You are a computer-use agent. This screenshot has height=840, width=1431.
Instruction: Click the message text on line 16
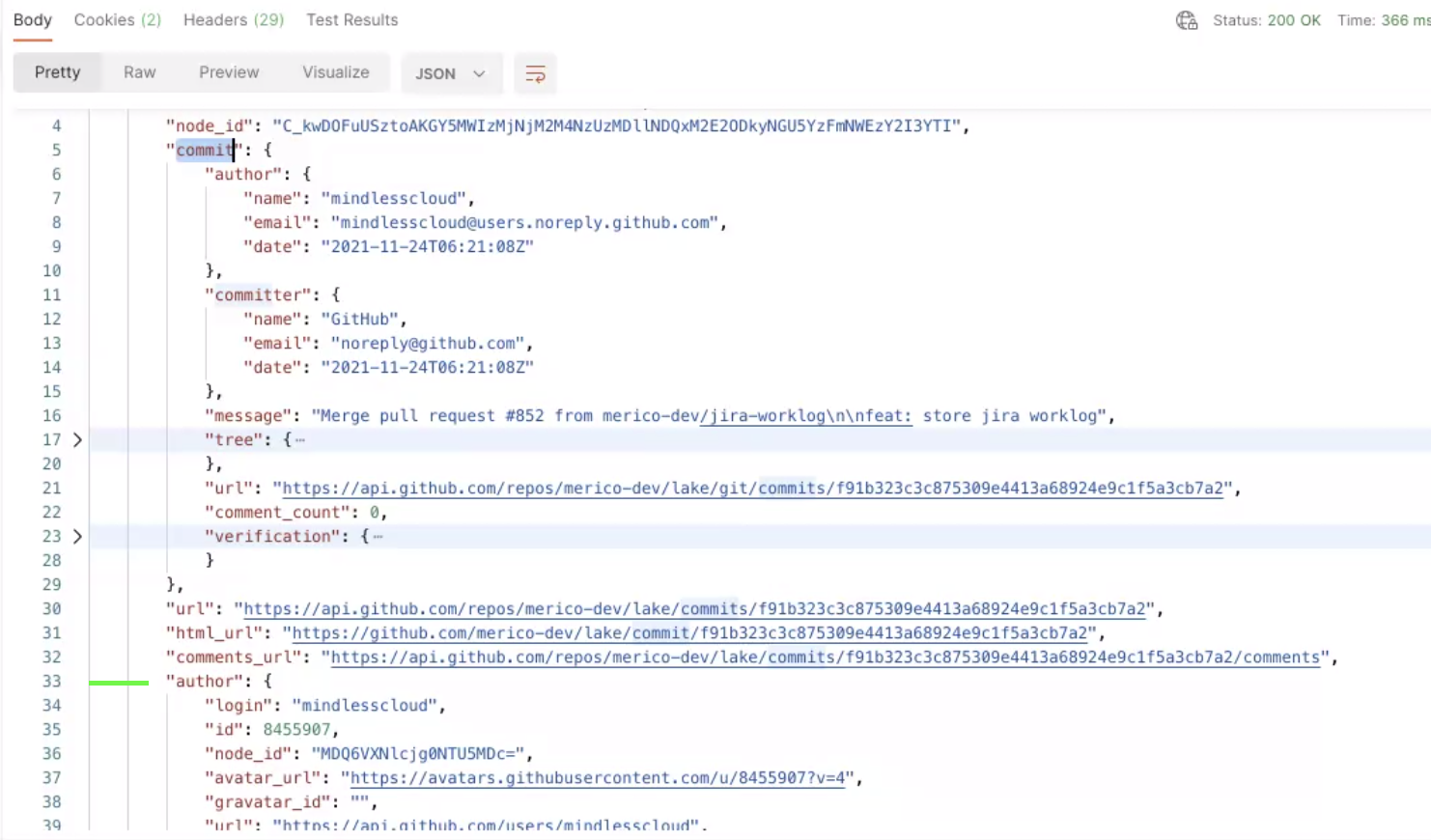(x=709, y=416)
